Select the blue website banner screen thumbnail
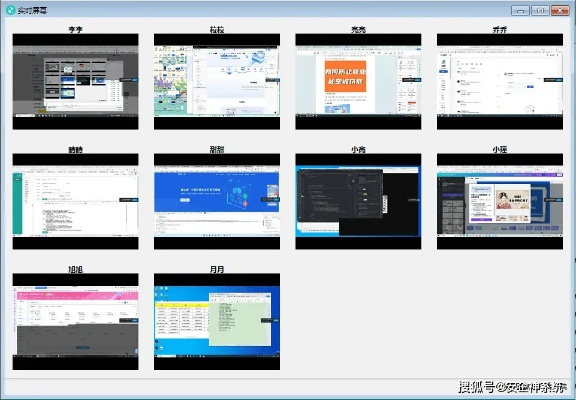Viewport: 576px width, 400px height. coord(217,201)
